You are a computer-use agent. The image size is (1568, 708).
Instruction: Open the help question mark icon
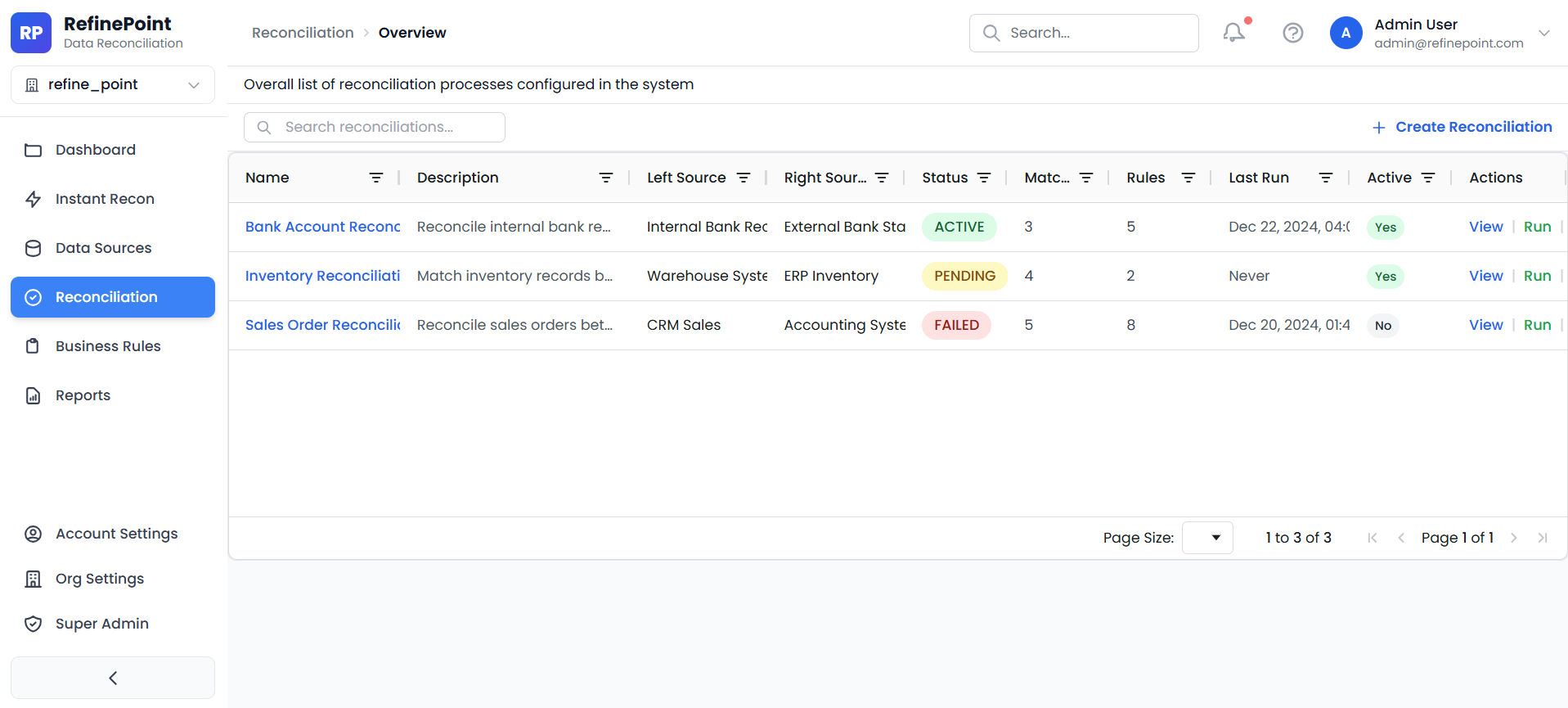1293,33
